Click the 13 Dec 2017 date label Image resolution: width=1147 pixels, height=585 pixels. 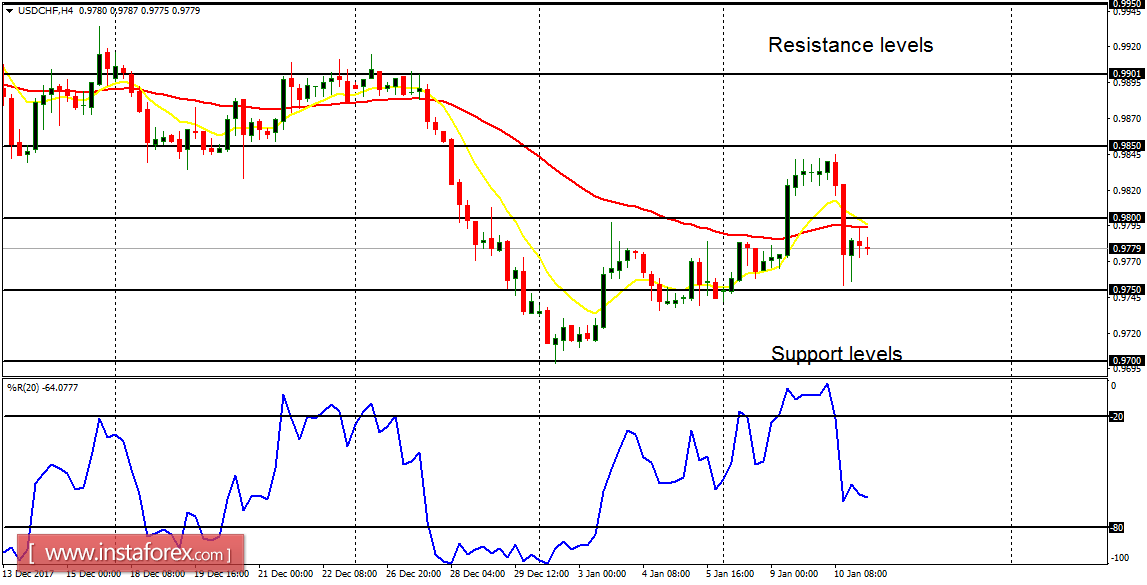(x=26, y=574)
